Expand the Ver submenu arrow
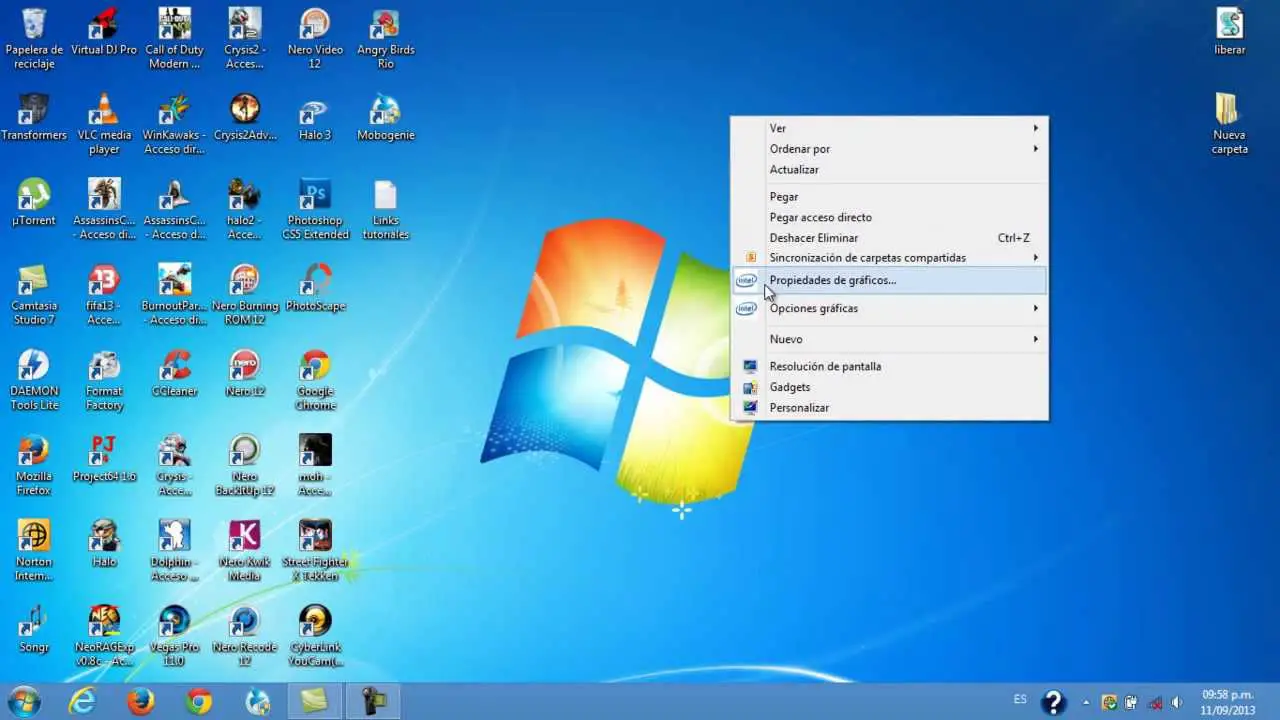Screen dimensions: 1280x720 click(x=1035, y=128)
